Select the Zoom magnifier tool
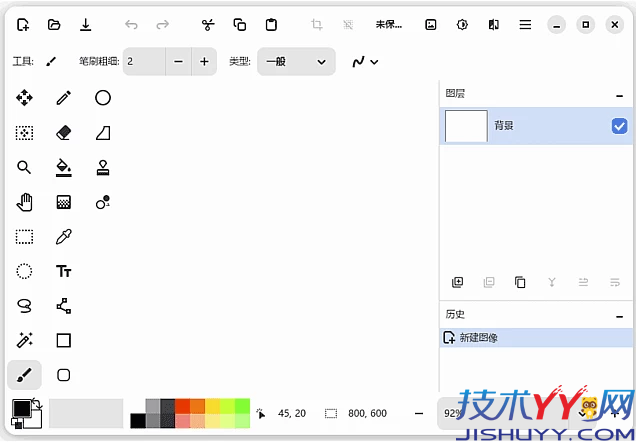Image resolution: width=636 pixels, height=442 pixels. click(x=24, y=167)
